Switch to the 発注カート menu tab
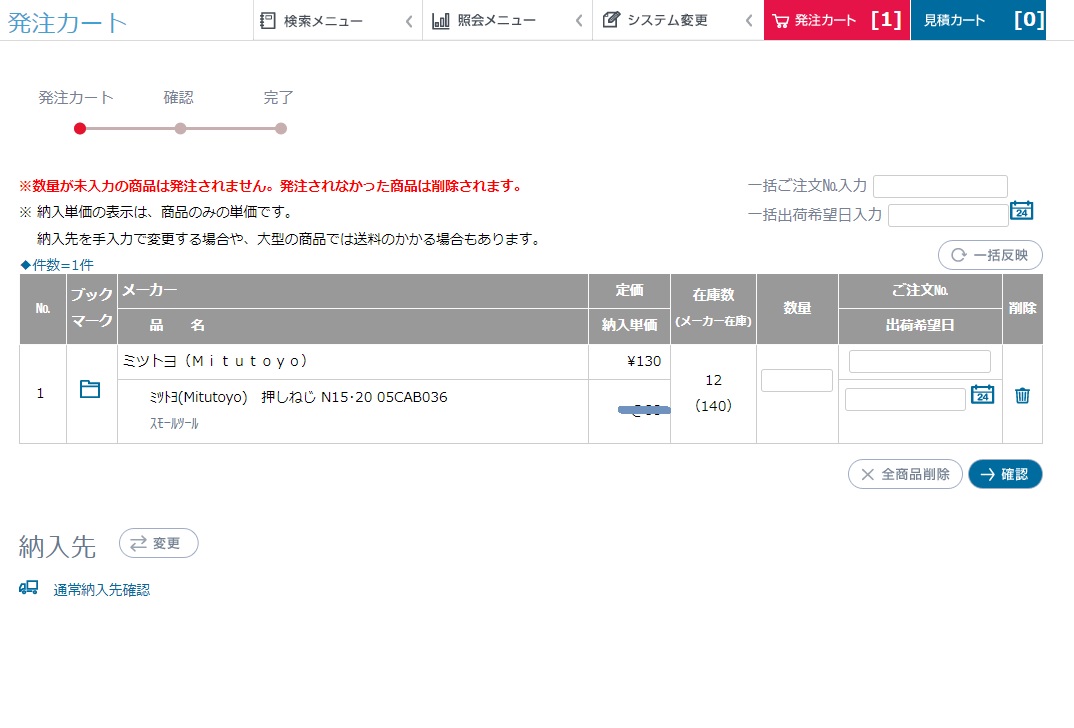Image resolution: width=1074 pixels, height=728 pixels. coord(828,19)
